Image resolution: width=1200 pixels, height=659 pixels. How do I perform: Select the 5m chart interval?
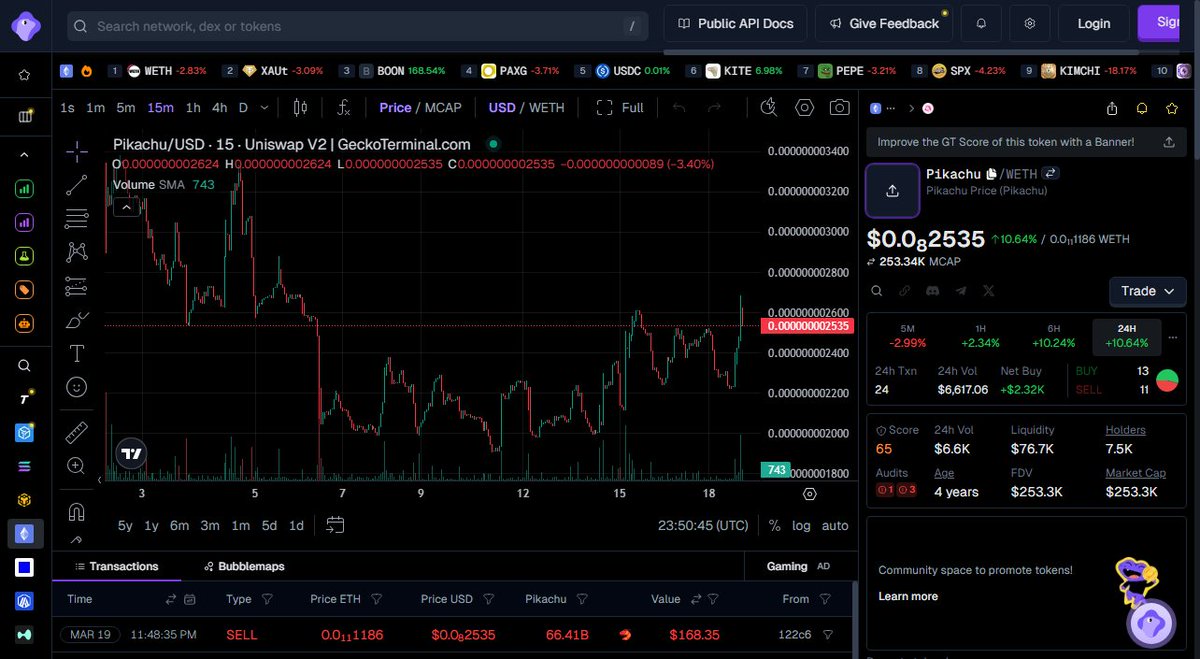(x=125, y=107)
